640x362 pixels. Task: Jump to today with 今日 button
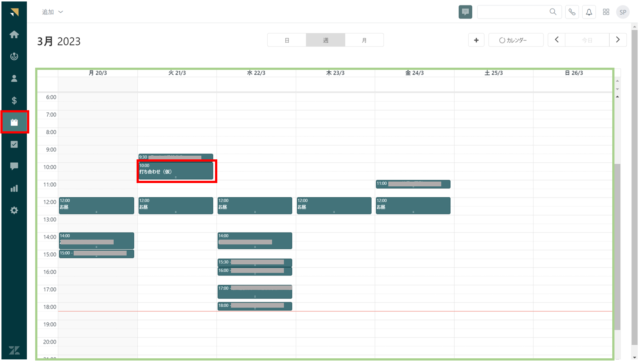click(x=587, y=40)
